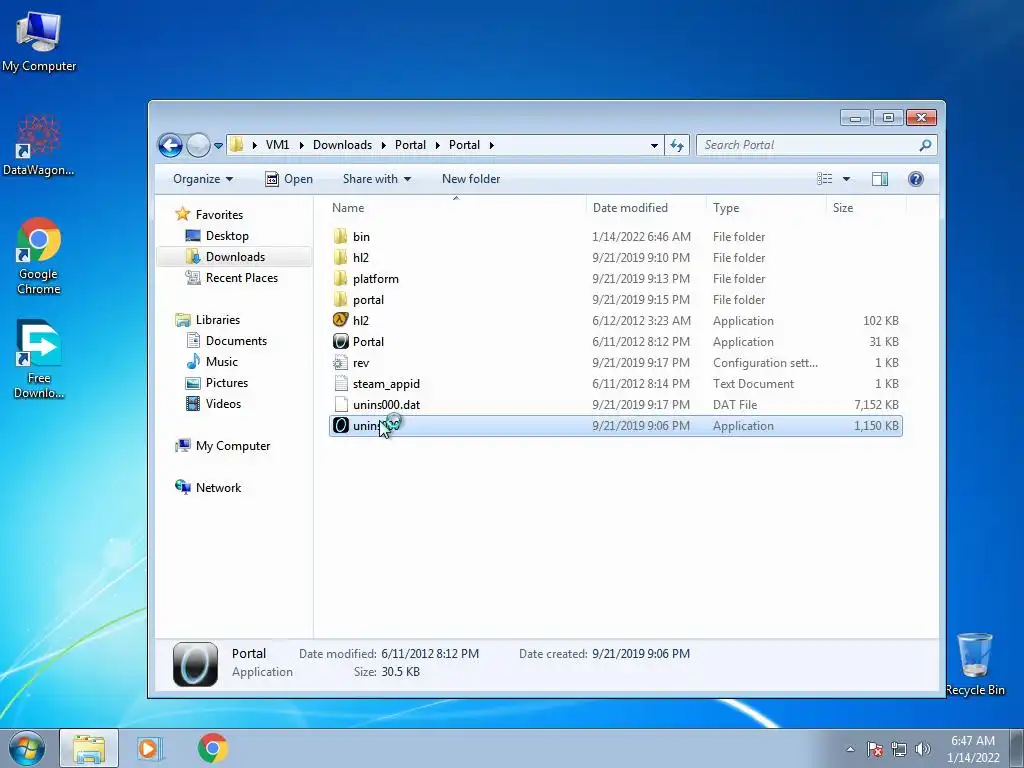Screen dimensions: 1024x768
Task: Click the Help question mark icon
Action: [916, 179]
